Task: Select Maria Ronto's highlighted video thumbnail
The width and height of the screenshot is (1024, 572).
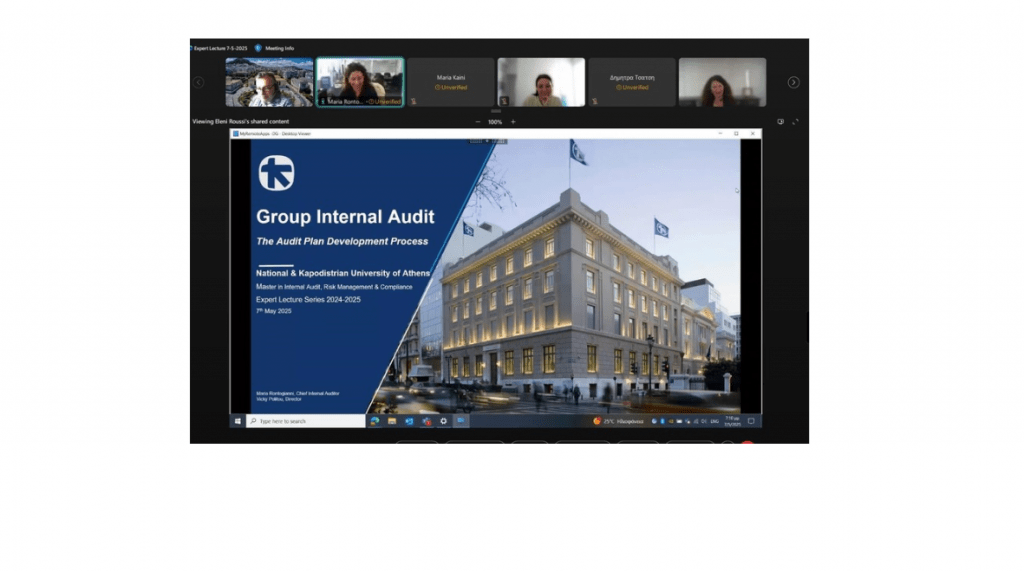Action: point(360,82)
